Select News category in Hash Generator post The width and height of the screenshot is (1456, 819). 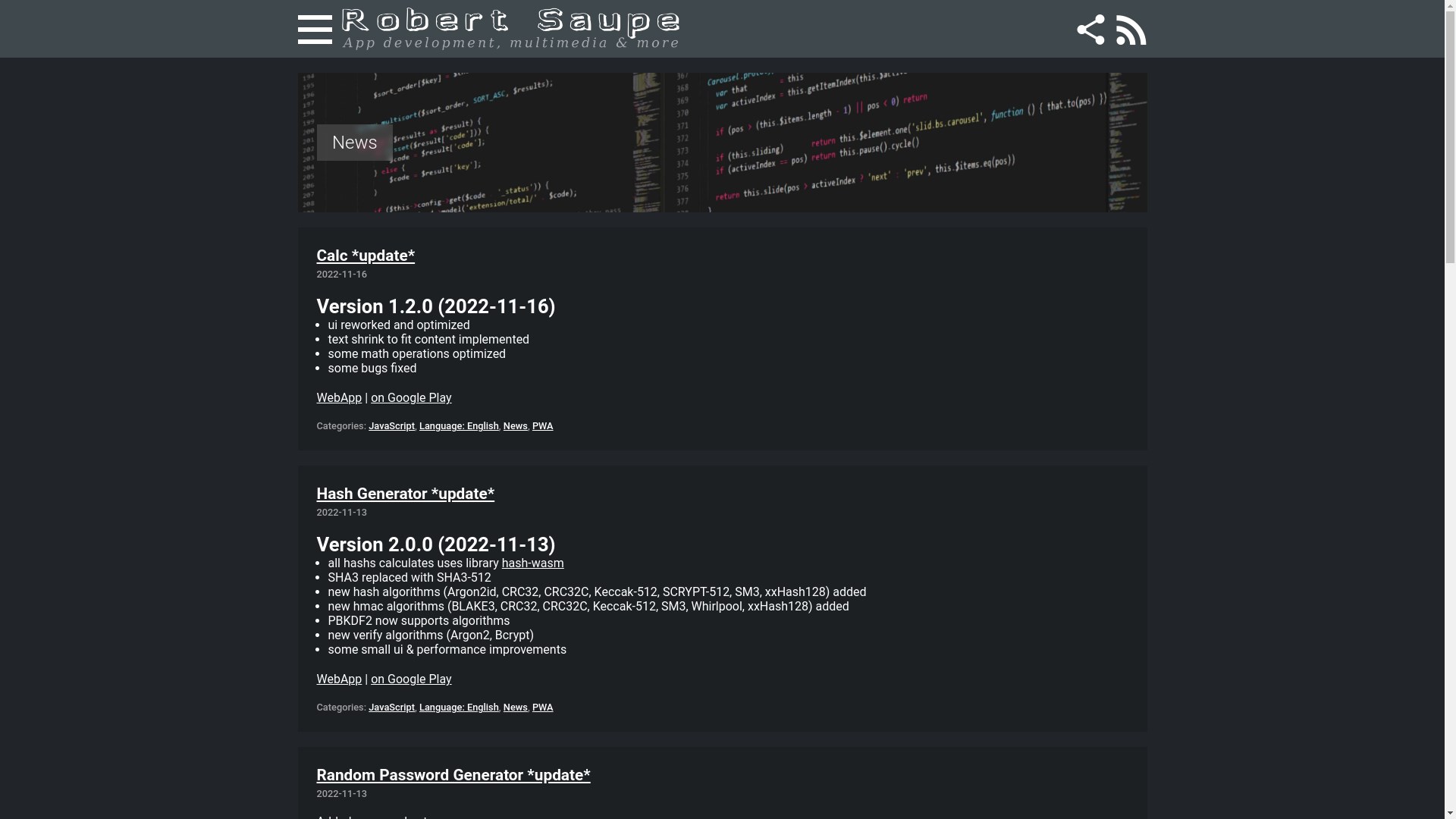515,708
